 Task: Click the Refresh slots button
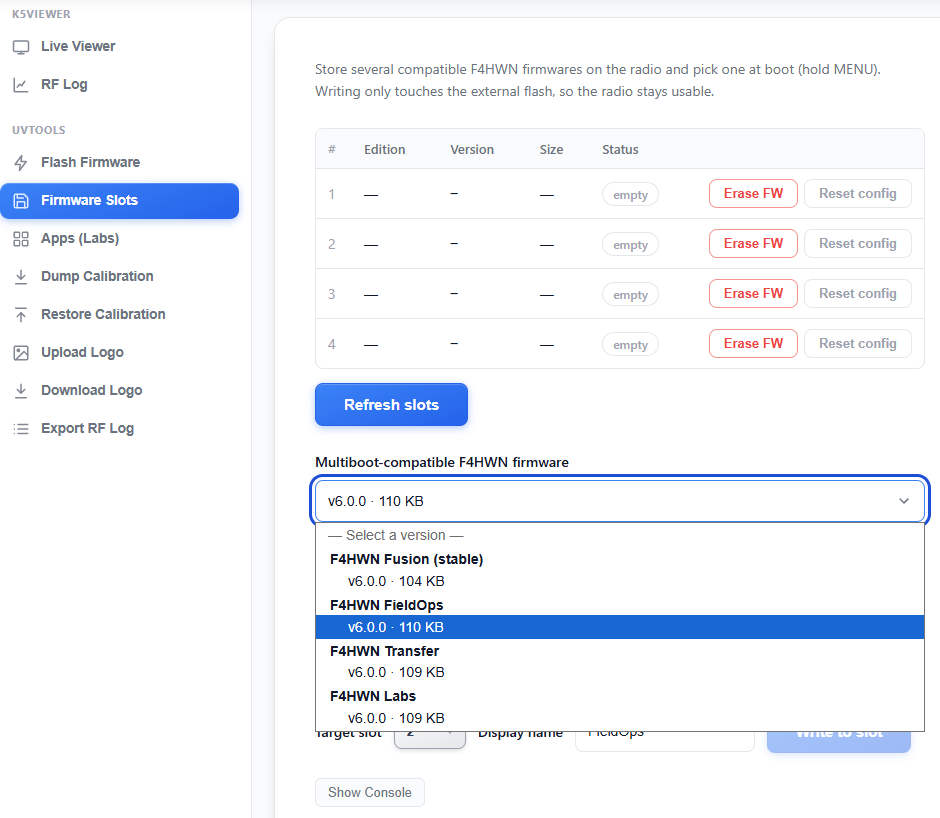coord(391,405)
